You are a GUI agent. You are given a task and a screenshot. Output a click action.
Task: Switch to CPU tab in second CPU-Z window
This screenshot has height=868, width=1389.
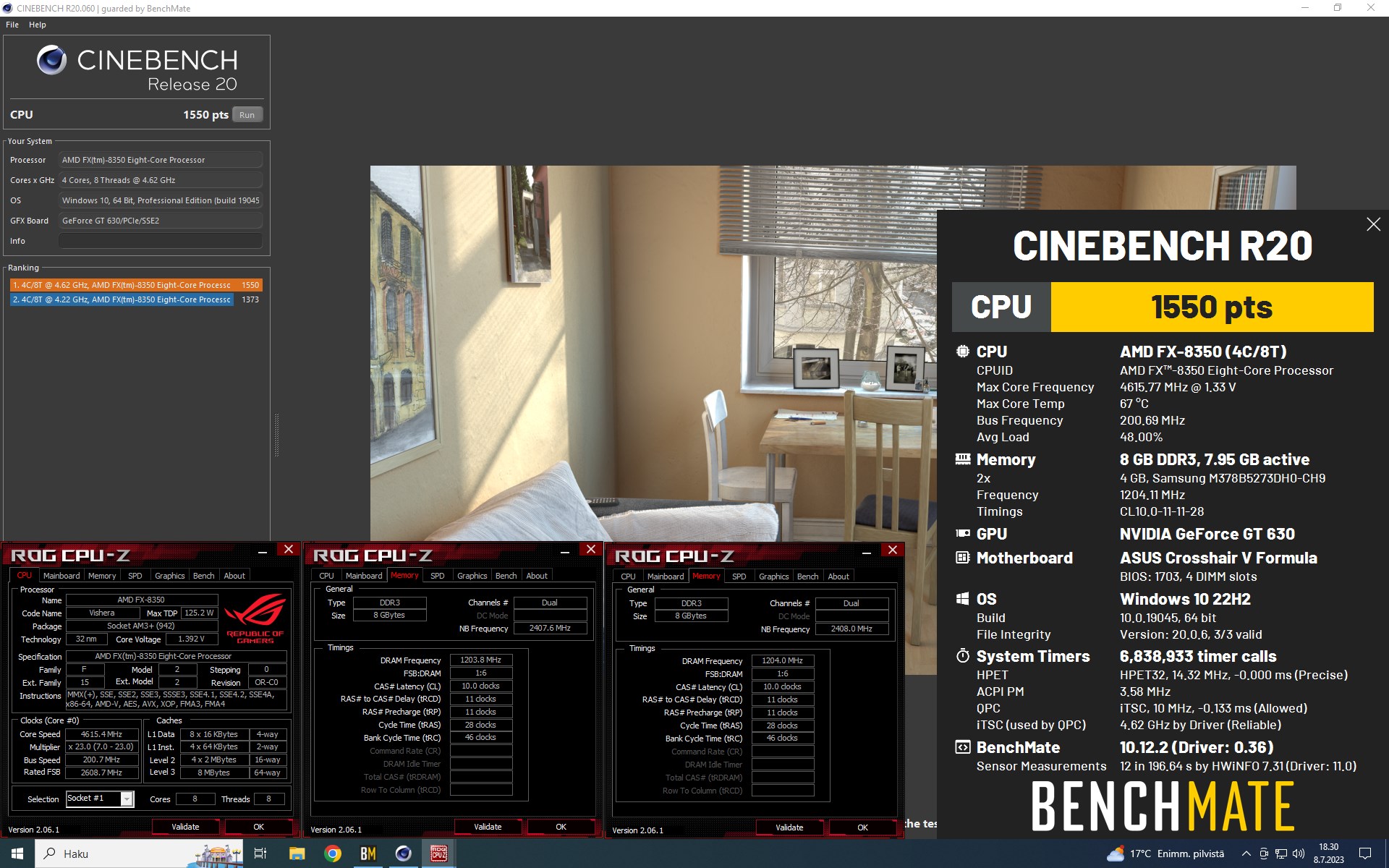point(327,576)
